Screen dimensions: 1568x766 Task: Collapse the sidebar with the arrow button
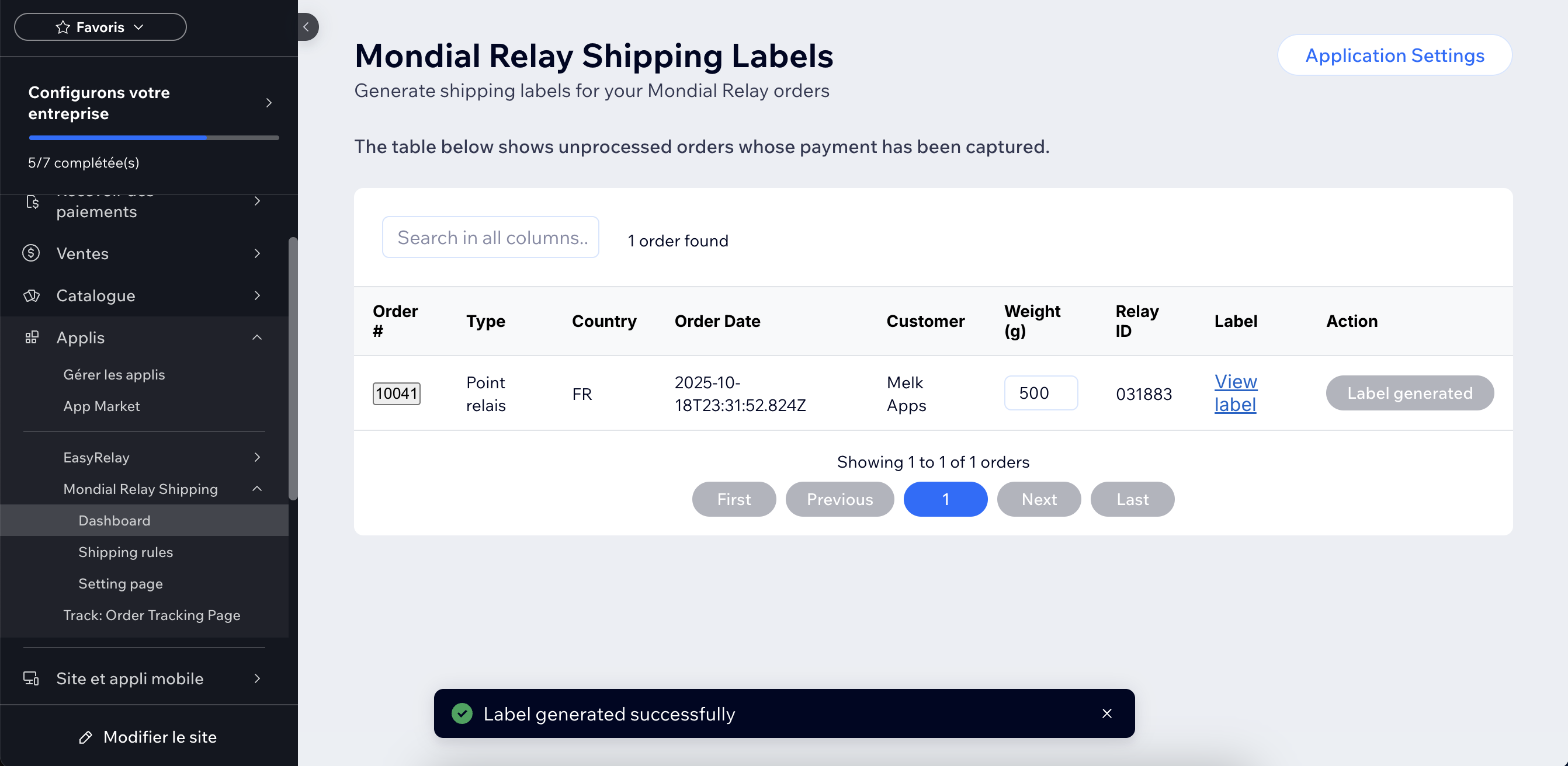click(307, 27)
